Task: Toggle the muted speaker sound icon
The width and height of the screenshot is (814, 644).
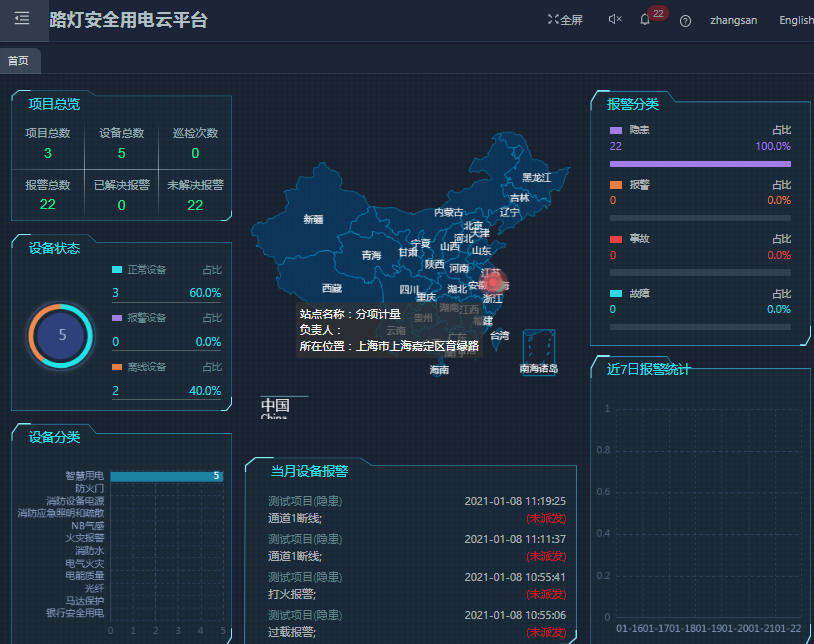Action: tap(615, 20)
